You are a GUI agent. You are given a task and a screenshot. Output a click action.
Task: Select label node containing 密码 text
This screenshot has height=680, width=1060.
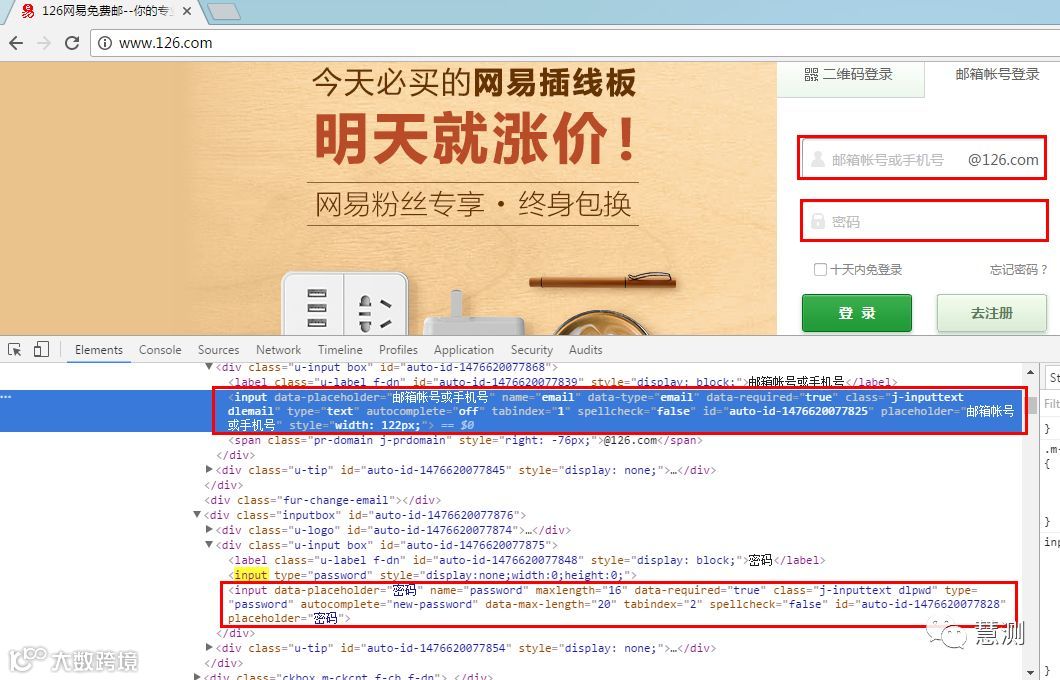click(527, 560)
